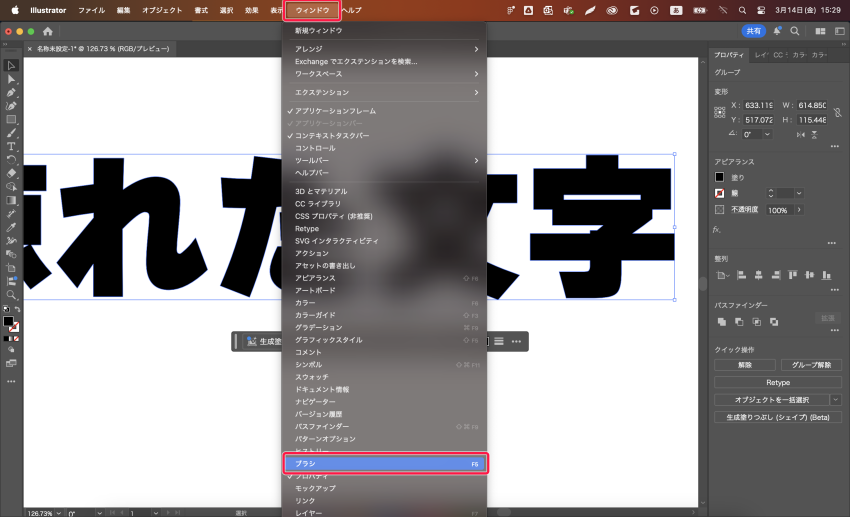Expand the エクステンション submenu
The height and width of the screenshot is (517, 850).
click(385, 92)
